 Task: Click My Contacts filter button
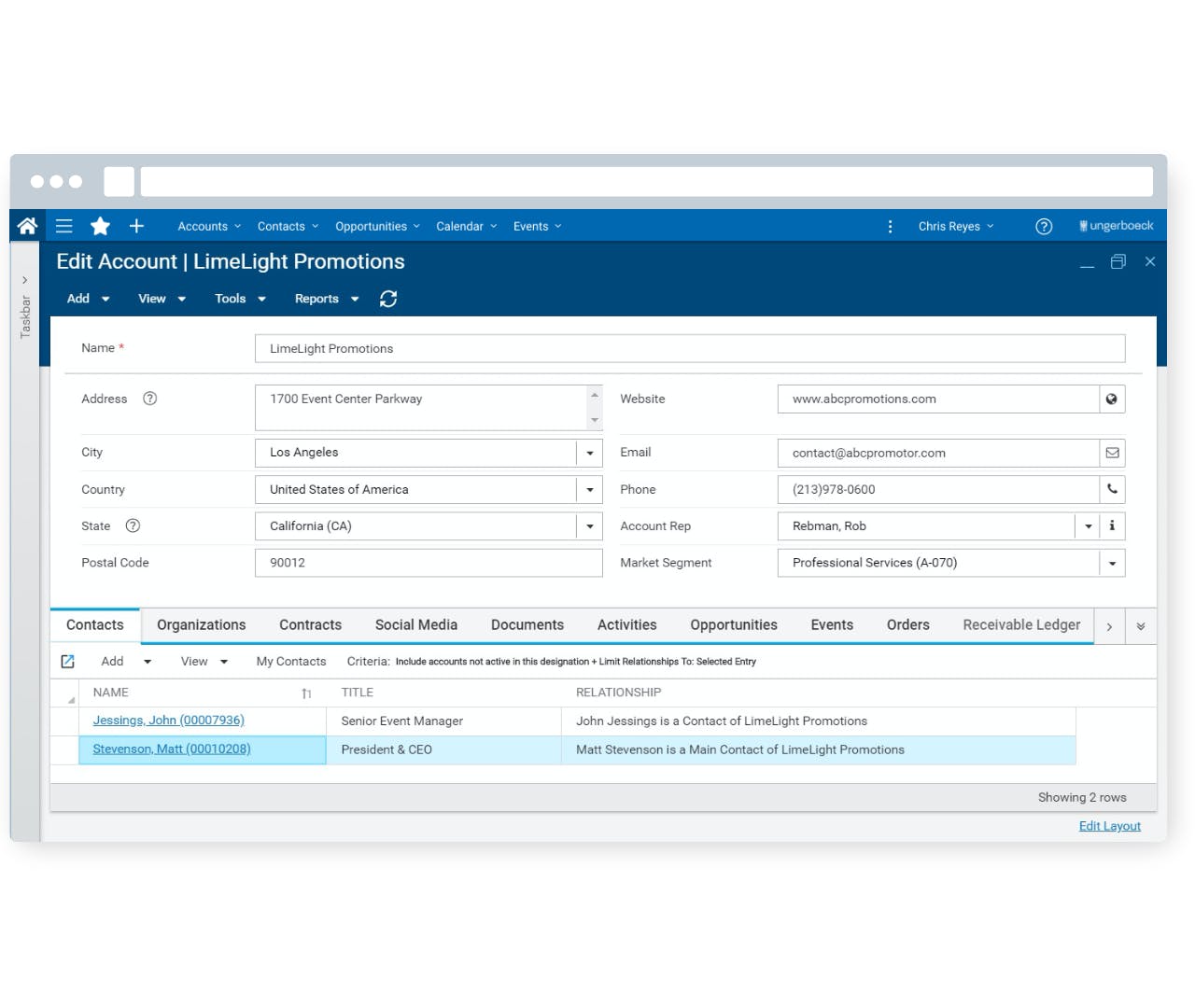pyautogui.click(x=291, y=662)
